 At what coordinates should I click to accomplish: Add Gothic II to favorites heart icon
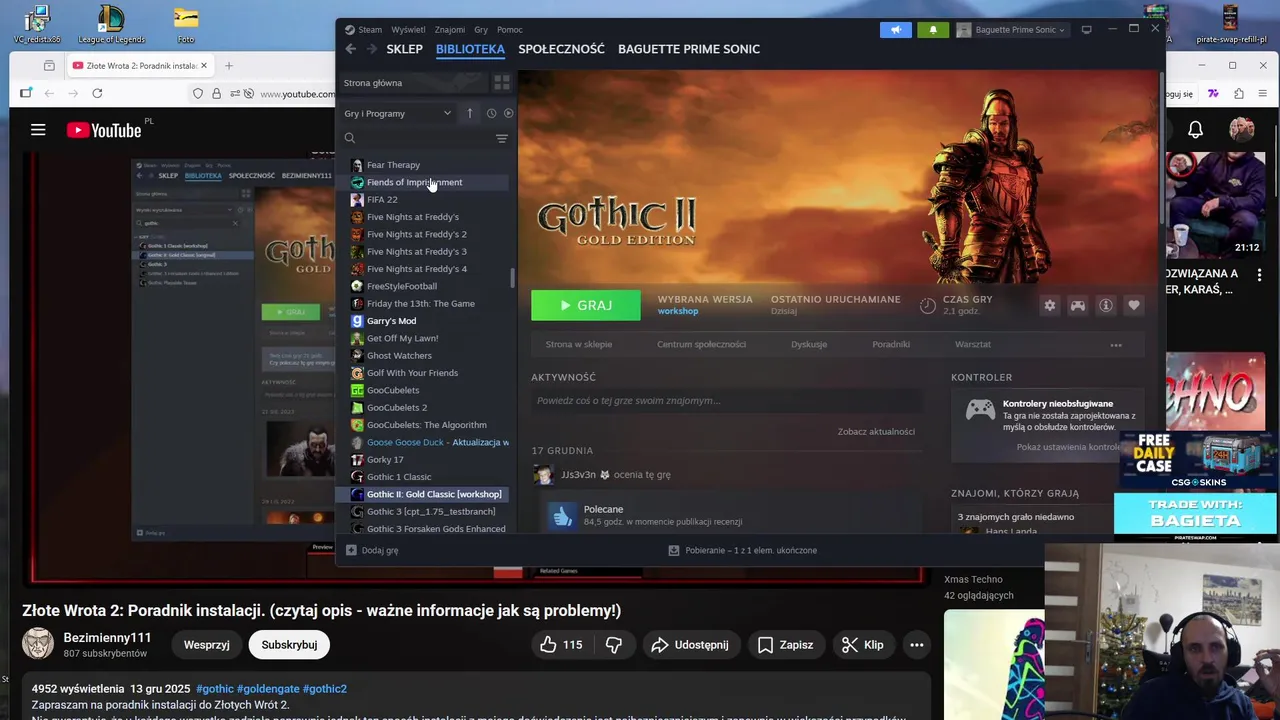pyautogui.click(x=1134, y=305)
